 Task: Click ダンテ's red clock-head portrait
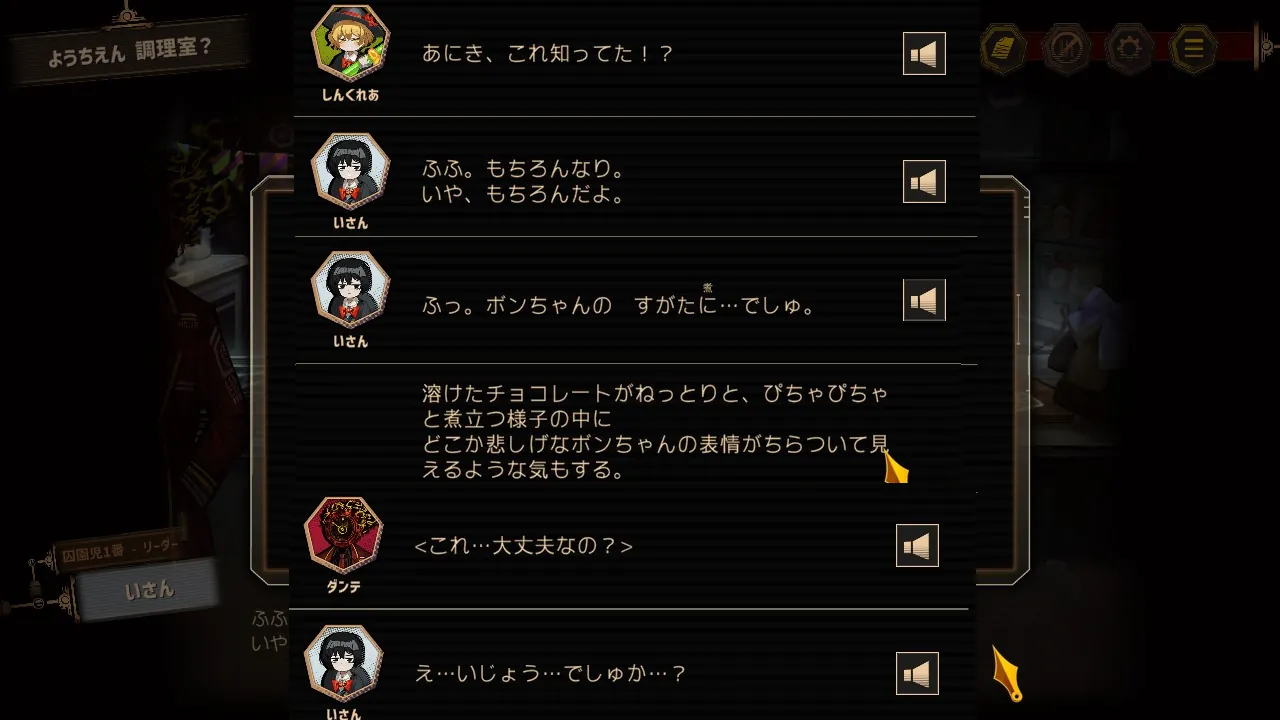point(343,535)
